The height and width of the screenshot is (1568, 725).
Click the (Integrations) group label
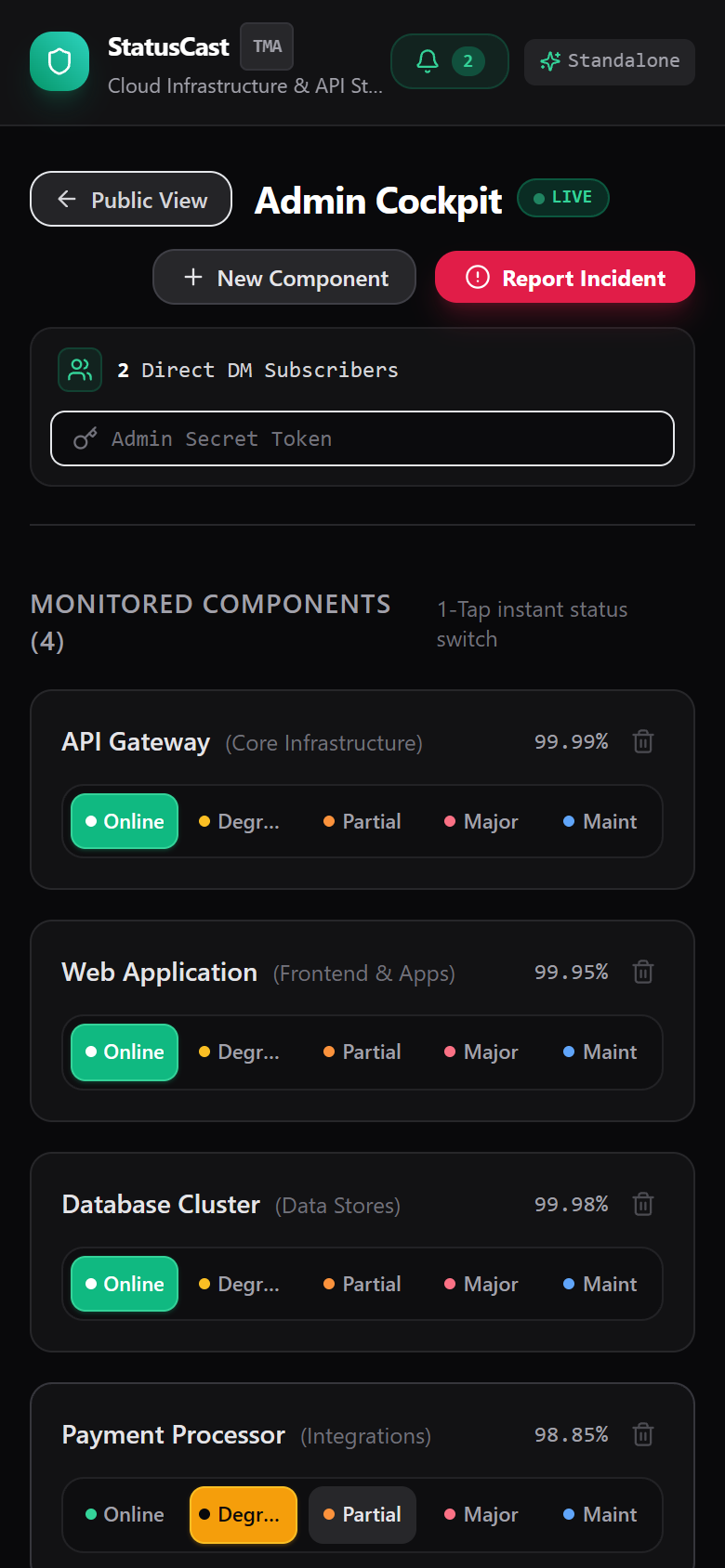365,1436
